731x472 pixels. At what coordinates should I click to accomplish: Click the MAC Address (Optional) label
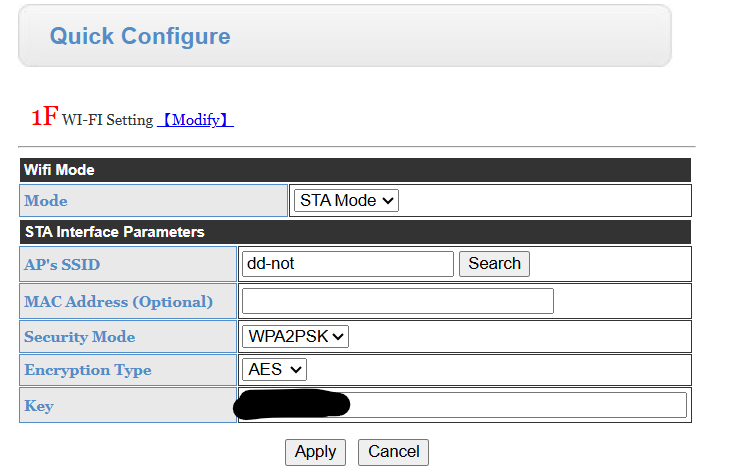point(118,301)
